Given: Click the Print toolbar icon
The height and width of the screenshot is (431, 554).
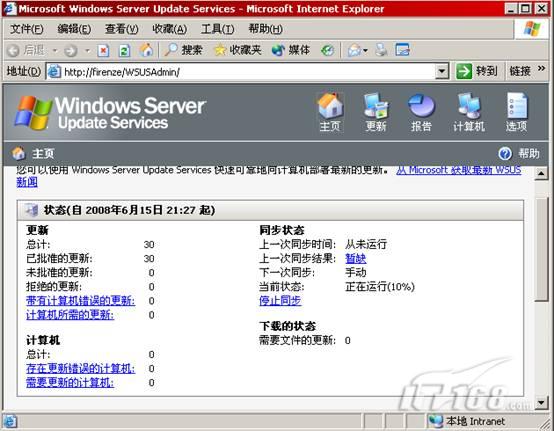Looking at the screenshot, I should pyautogui.click(x=381, y=50).
